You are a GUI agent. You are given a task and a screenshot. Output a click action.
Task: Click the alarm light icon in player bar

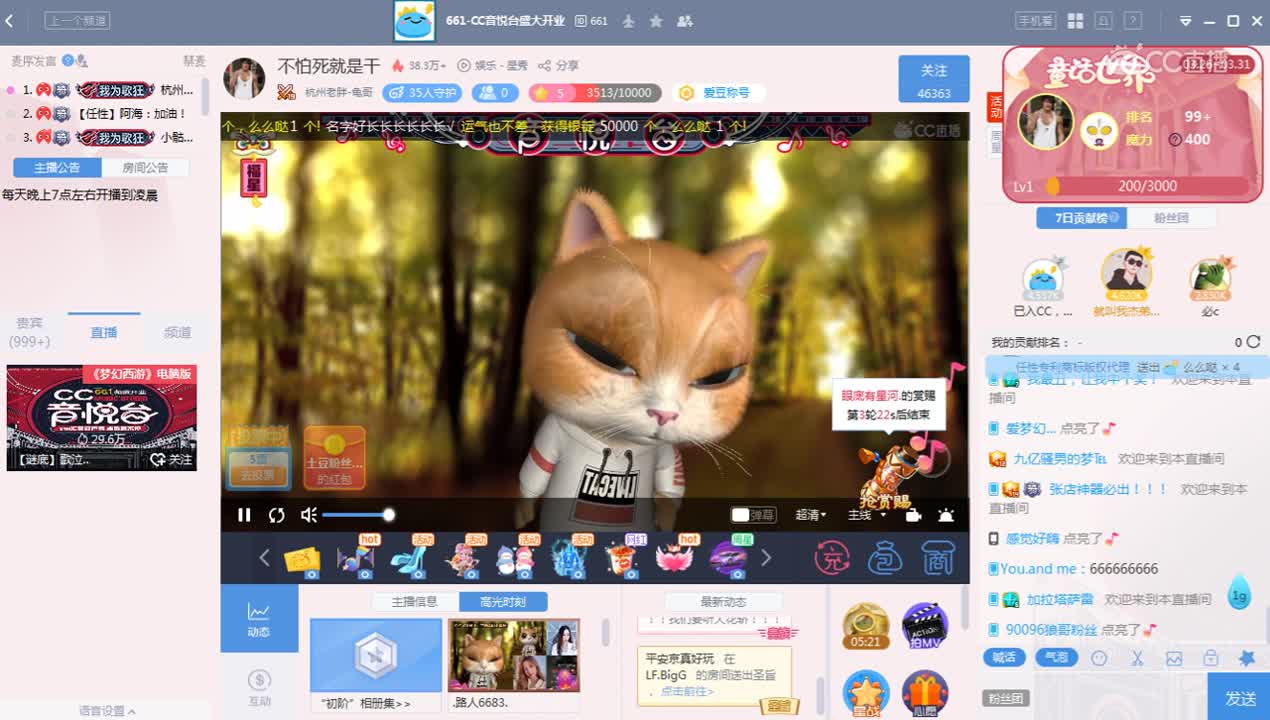pos(946,515)
